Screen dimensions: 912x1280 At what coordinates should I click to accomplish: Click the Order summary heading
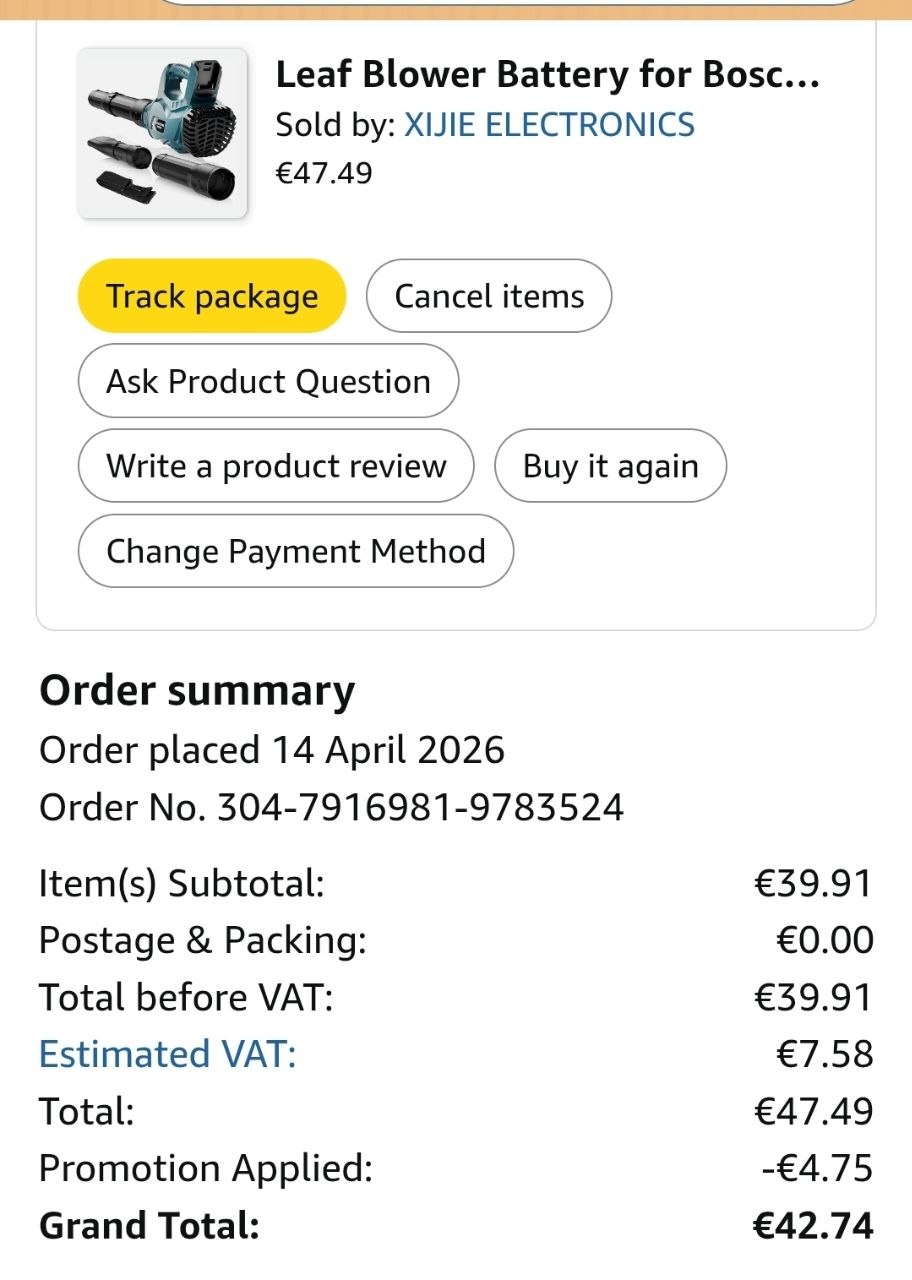197,691
